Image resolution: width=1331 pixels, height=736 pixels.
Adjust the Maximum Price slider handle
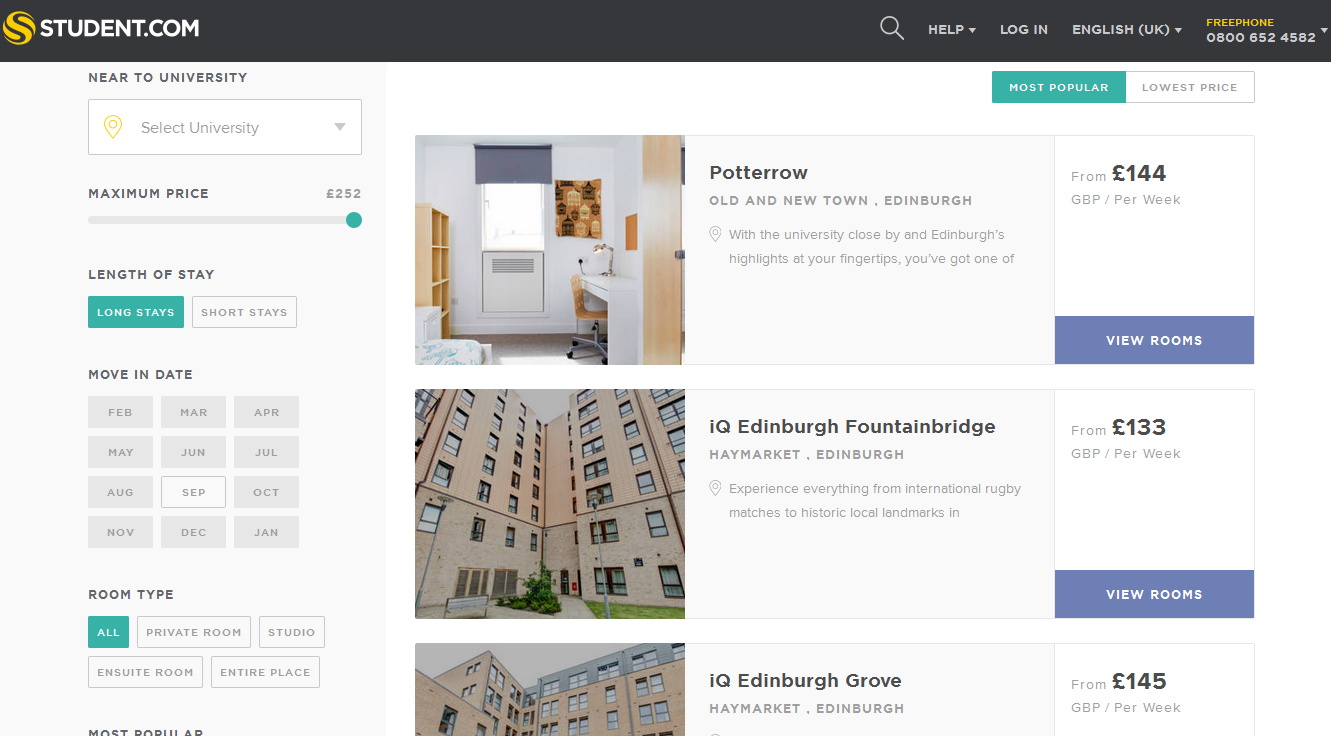tap(354, 220)
